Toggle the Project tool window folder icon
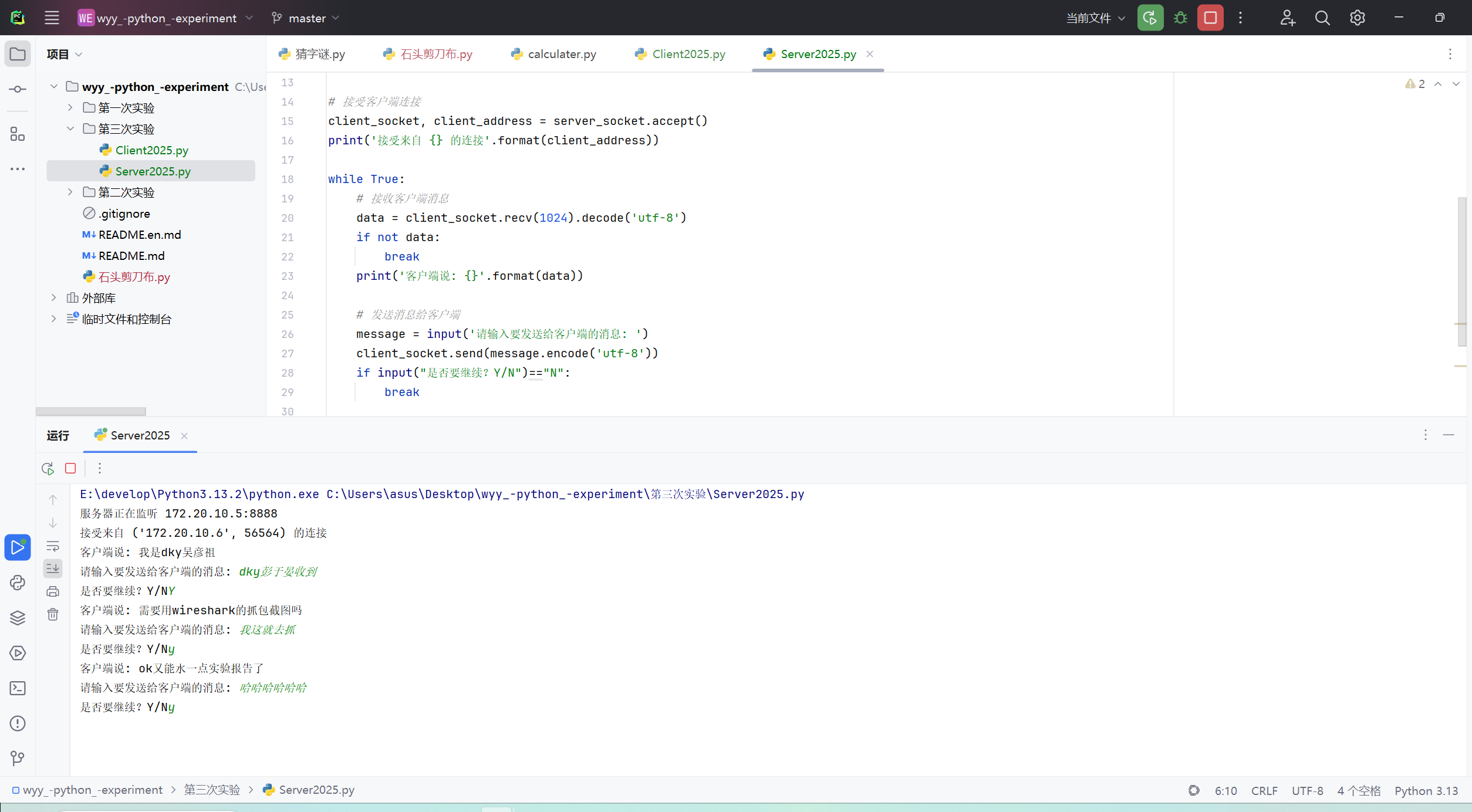 coord(18,54)
